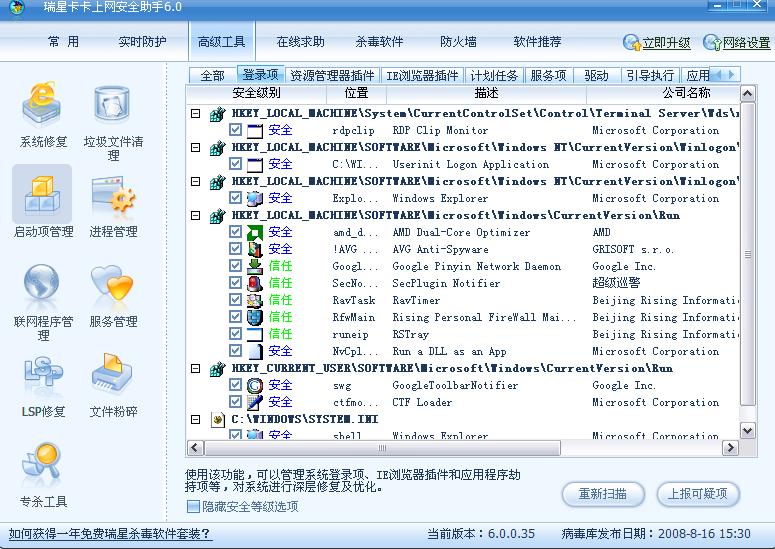Uncheck the AVG Anti-Spyware startup entry
Viewport: 775px width, 549px height.
[x=235, y=249]
